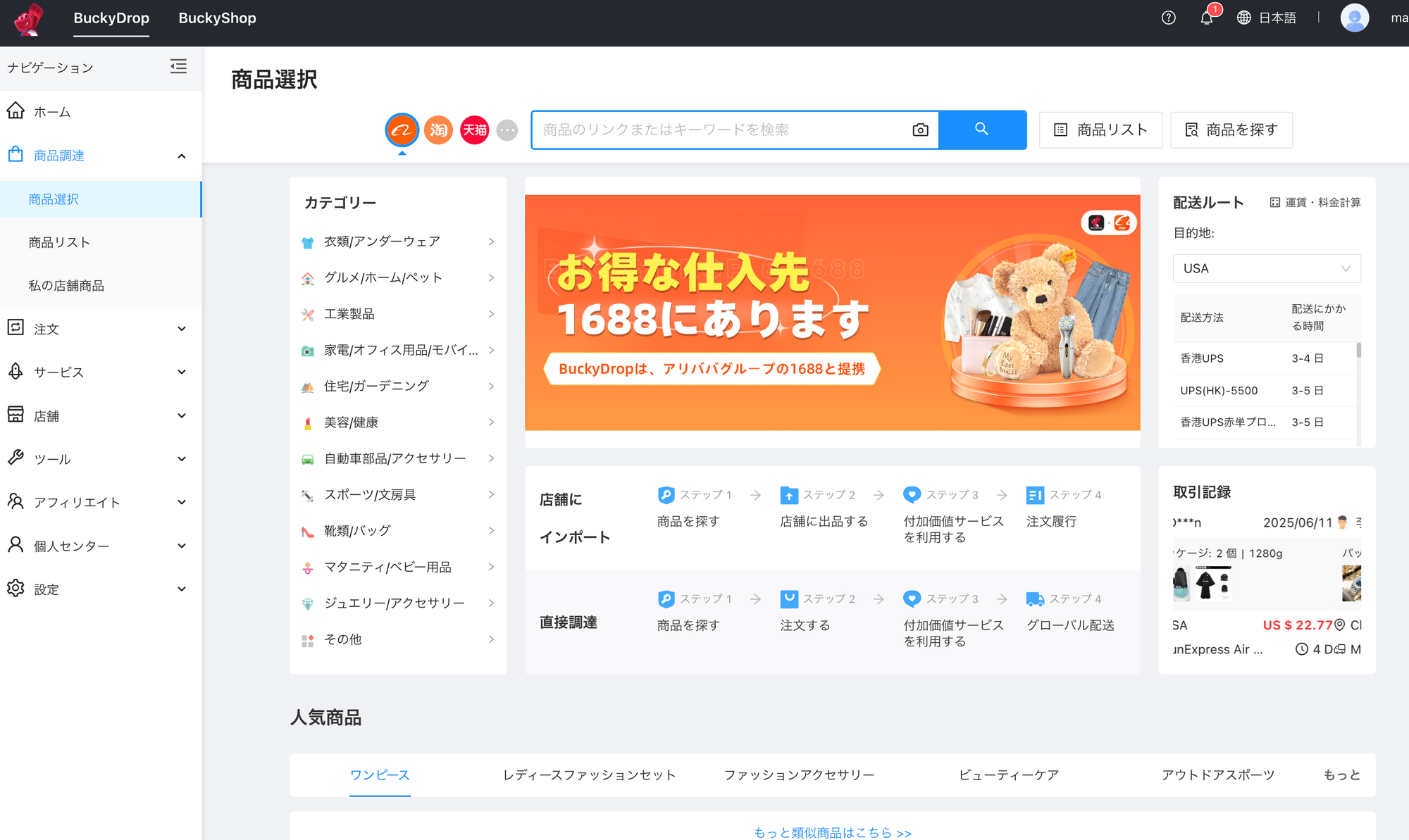Click the サービス service icon
The height and width of the screenshot is (840, 1409).
pos(15,371)
